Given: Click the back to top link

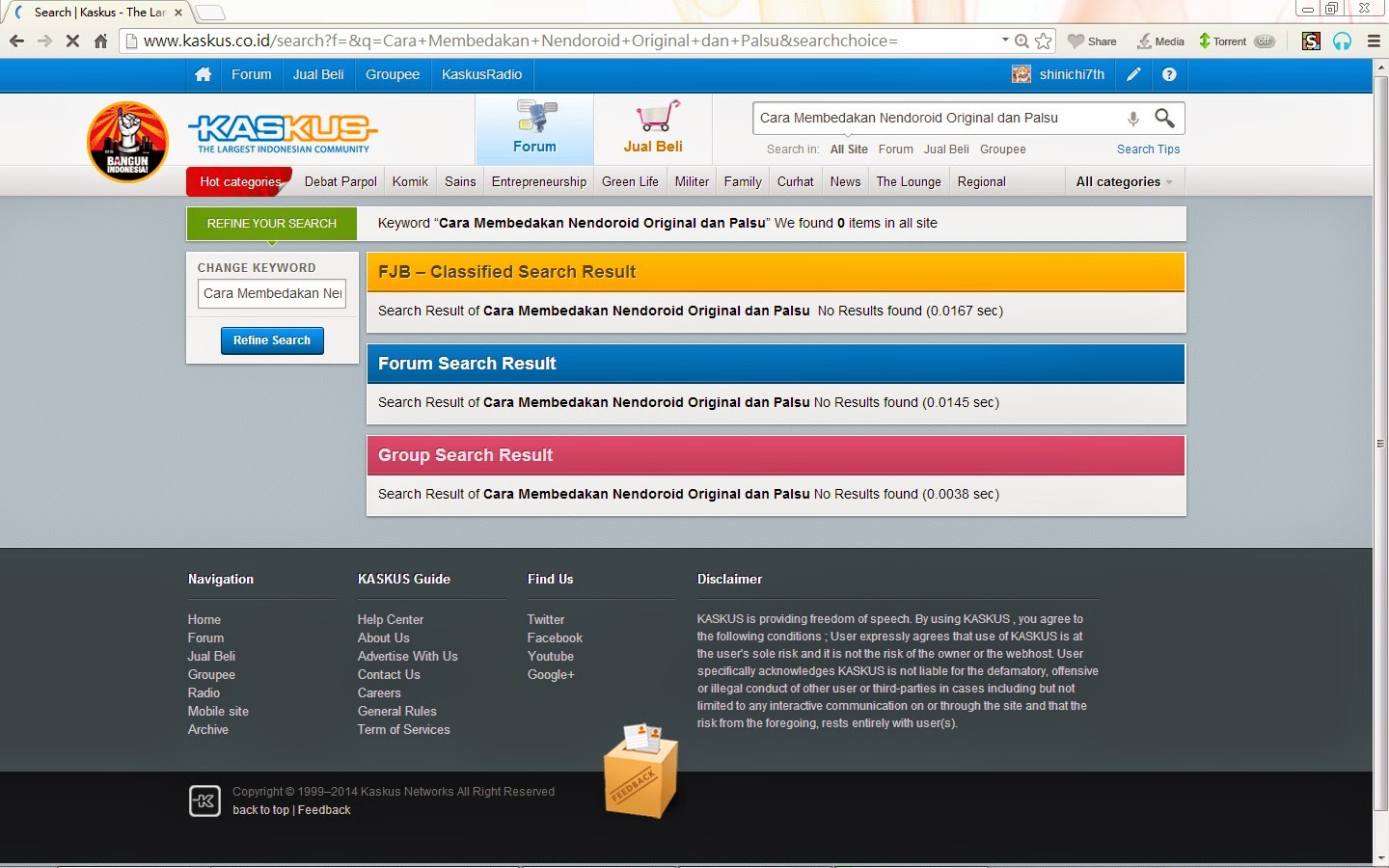Looking at the screenshot, I should (x=260, y=810).
